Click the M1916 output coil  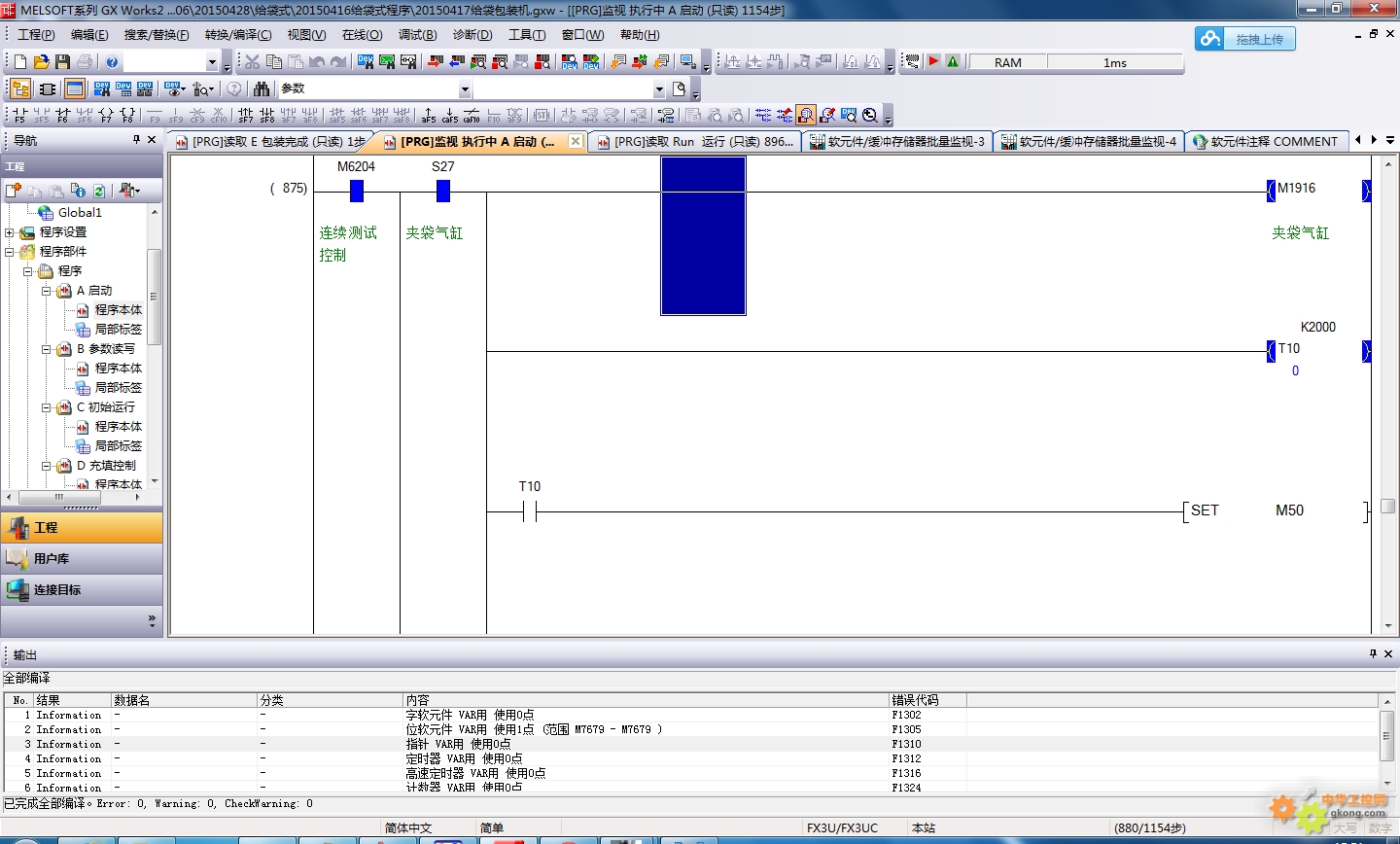(1318, 189)
